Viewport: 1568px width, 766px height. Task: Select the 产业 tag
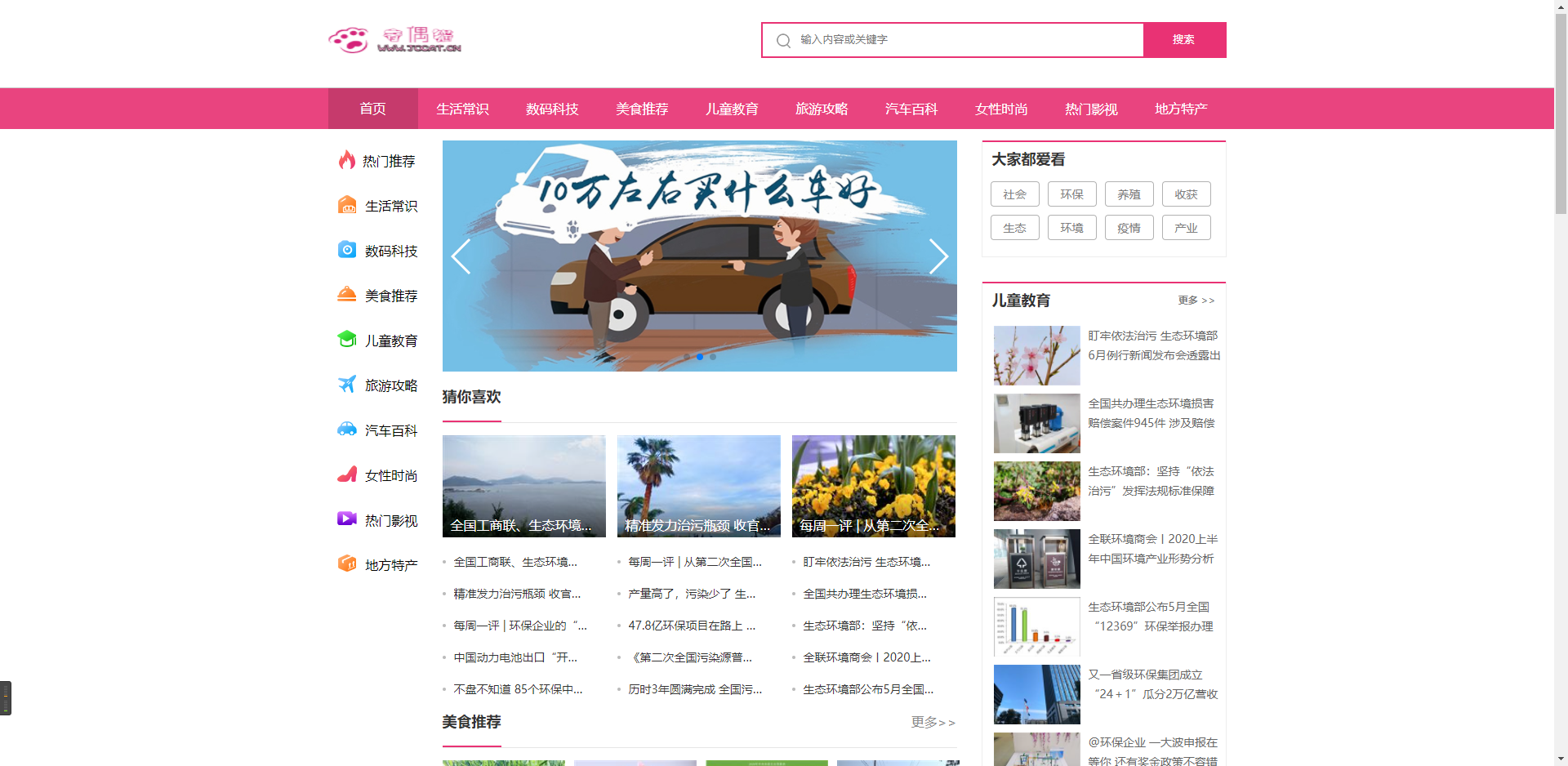(1187, 228)
